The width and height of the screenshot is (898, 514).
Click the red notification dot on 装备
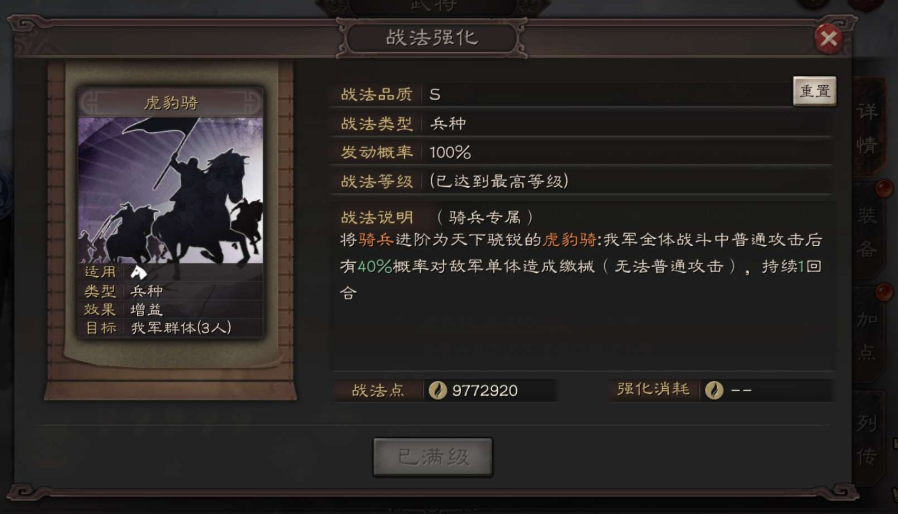pyautogui.click(x=884, y=189)
